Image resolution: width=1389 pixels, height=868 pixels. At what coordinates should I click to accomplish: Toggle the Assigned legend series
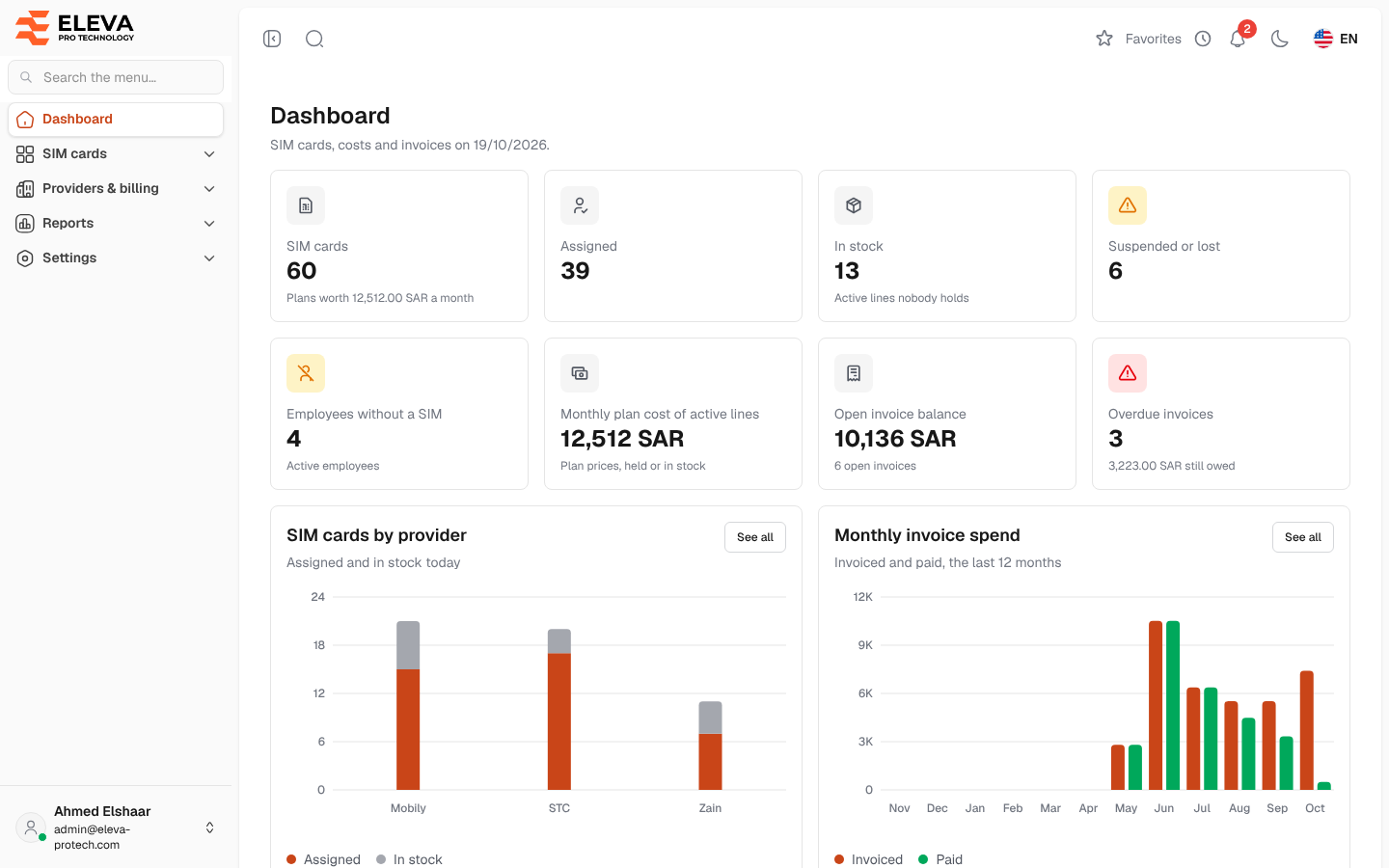pos(323,859)
